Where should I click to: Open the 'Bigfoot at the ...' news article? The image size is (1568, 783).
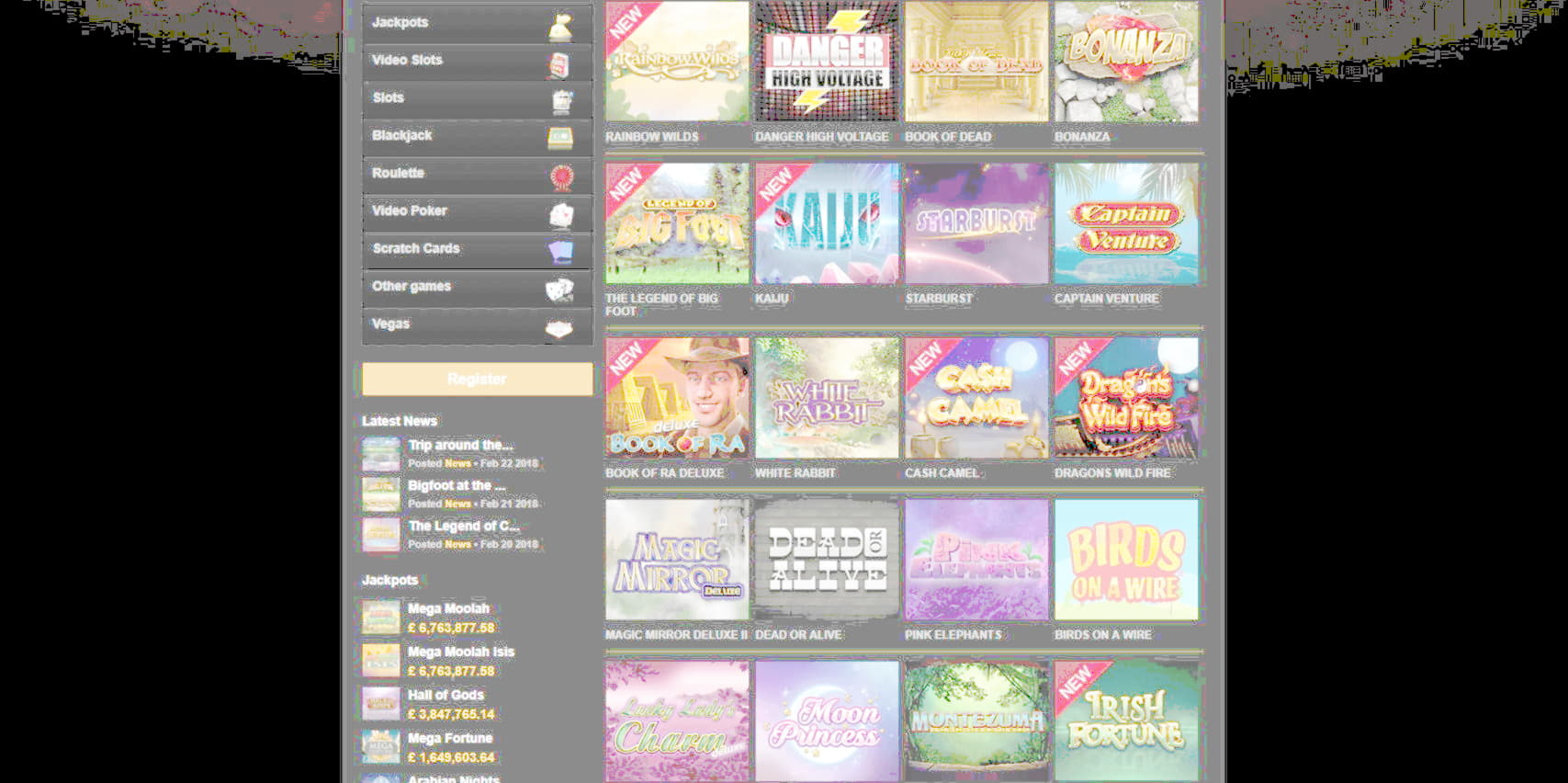457,485
